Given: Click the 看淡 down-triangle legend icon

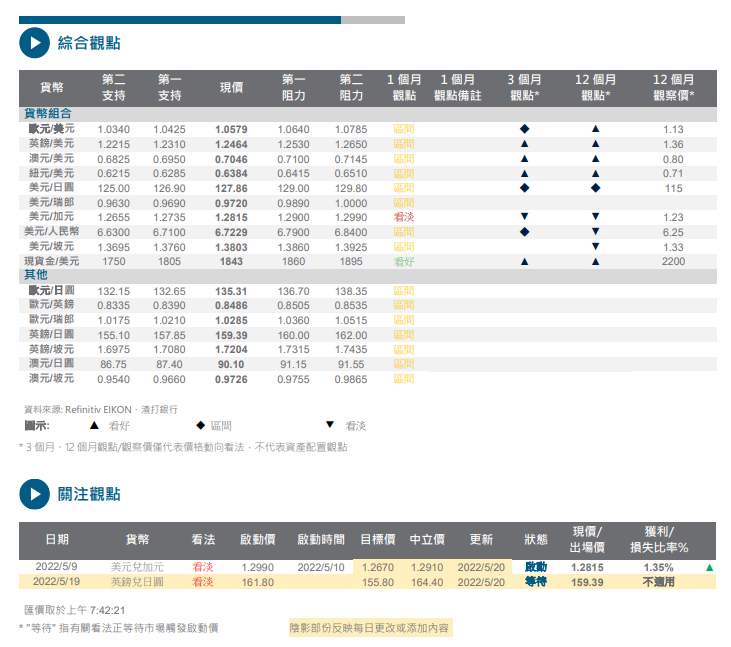Looking at the screenshot, I should tap(330, 425).
